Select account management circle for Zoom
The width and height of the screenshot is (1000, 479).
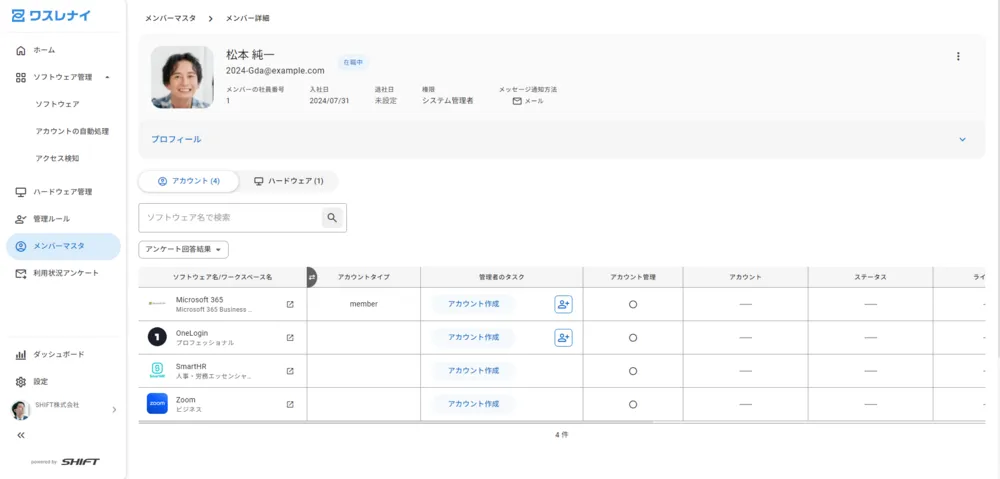pyautogui.click(x=633, y=404)
